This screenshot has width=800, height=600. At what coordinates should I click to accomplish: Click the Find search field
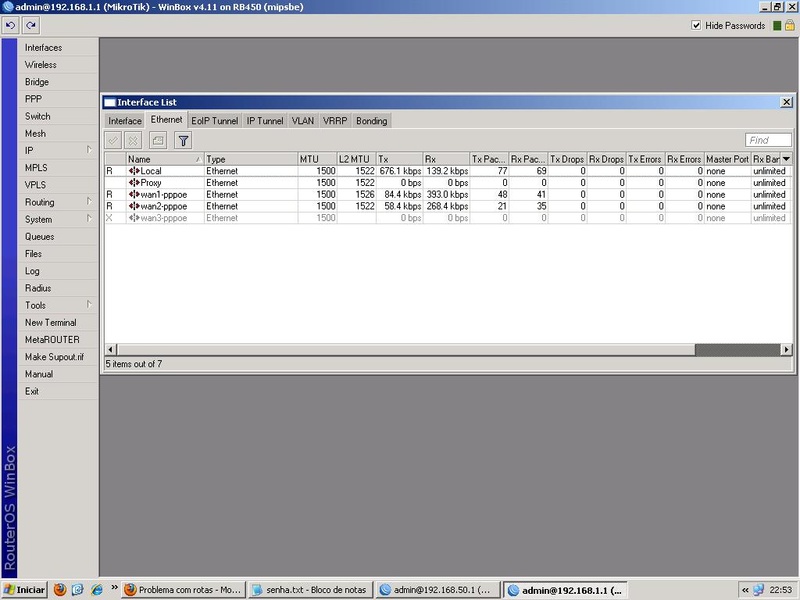tap(768, 140)
